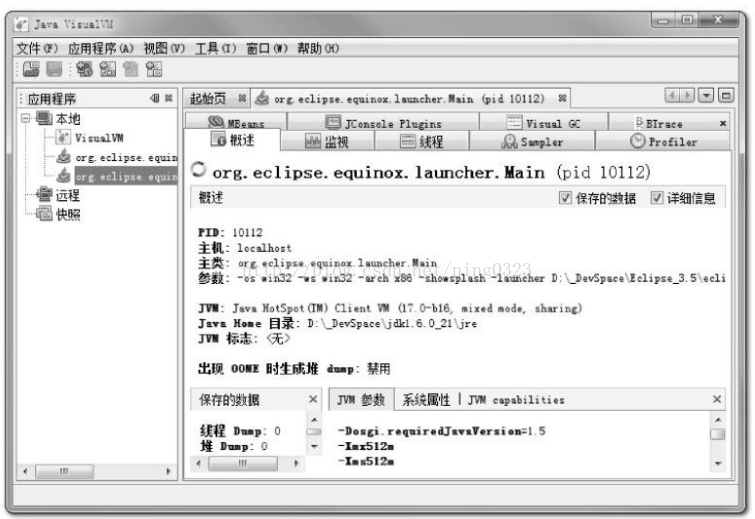
Task: Open the 工具(T) menu
Action: (216, 49)
